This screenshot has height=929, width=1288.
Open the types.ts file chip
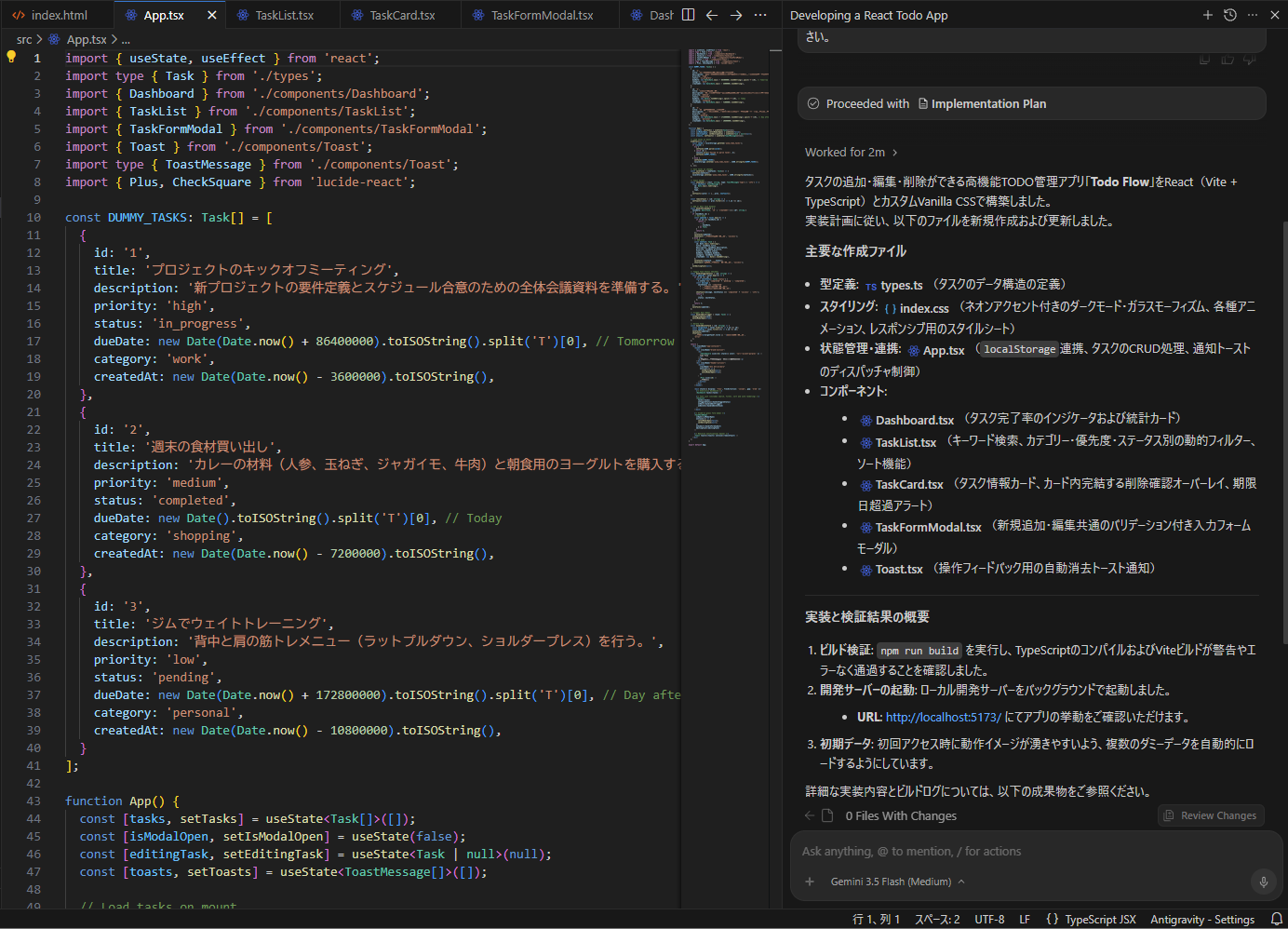pyautogui.click(x=893, y=286)
